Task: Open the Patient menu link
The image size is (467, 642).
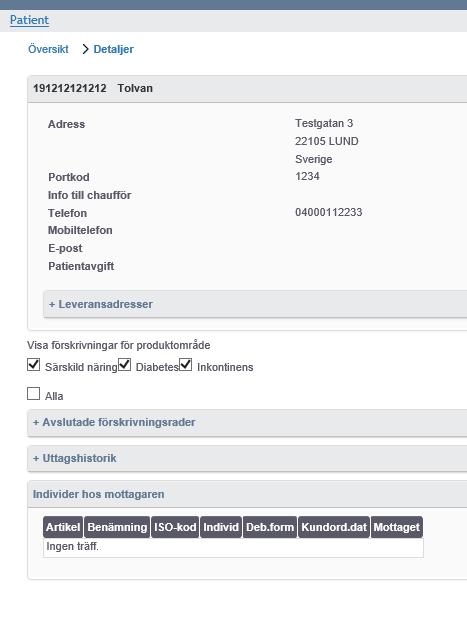Action: (29, 20)
